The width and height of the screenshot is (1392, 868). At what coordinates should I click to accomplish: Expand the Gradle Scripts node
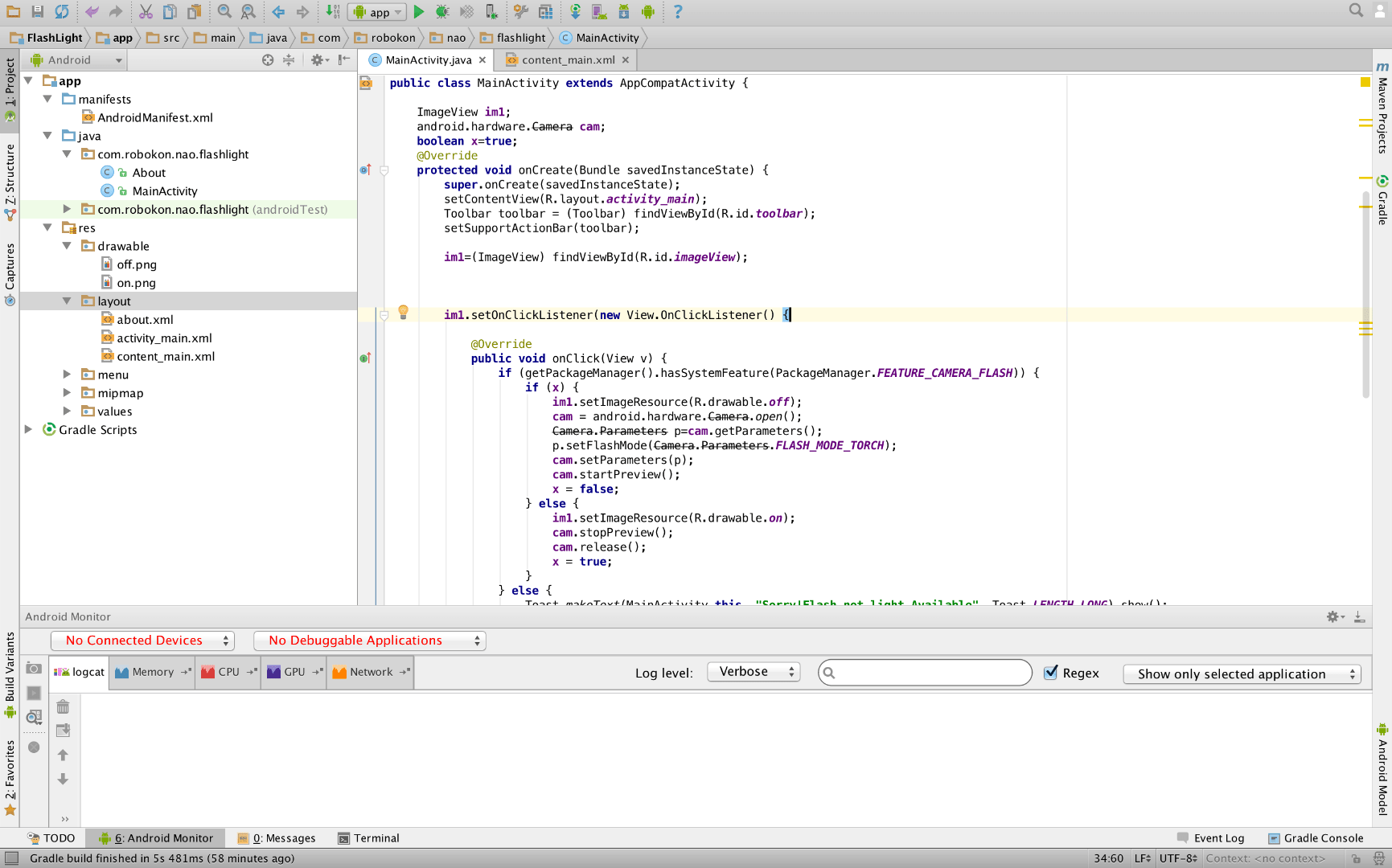30,429
